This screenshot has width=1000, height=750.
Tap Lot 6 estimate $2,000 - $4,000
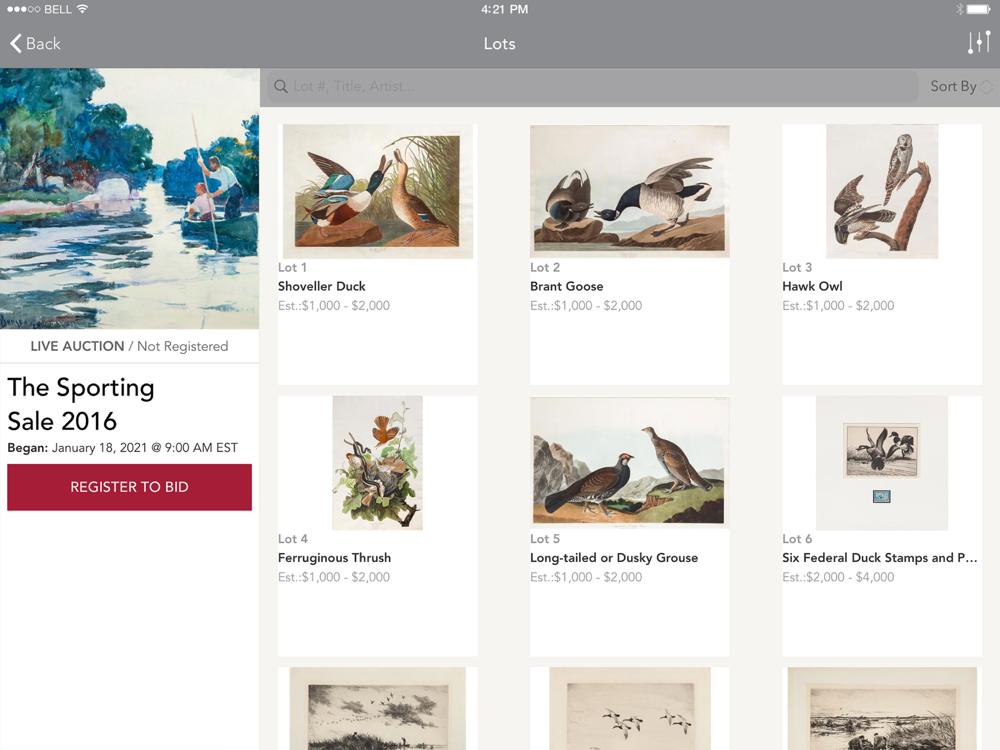838,577
